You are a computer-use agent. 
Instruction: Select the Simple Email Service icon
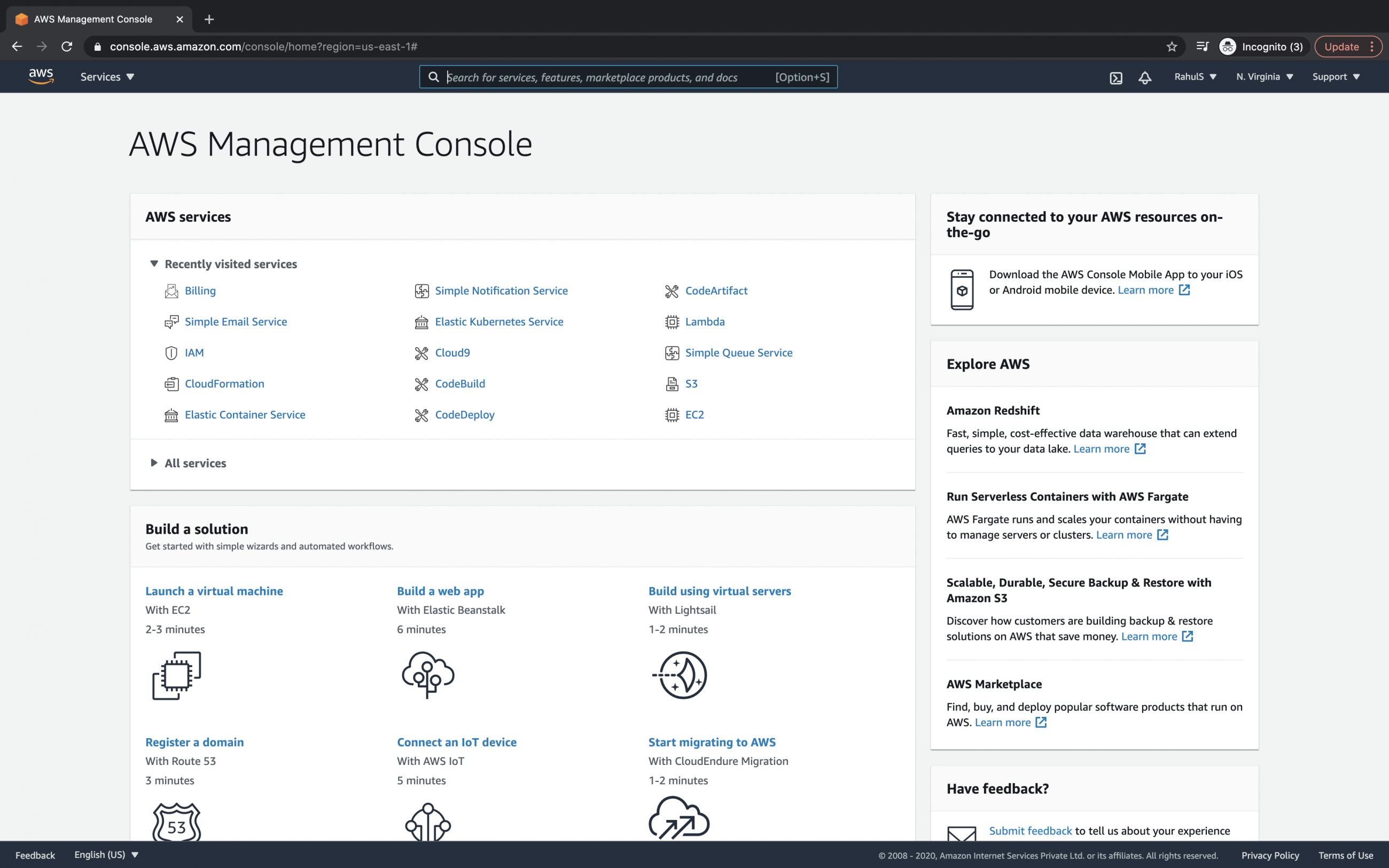coord(170,322)
